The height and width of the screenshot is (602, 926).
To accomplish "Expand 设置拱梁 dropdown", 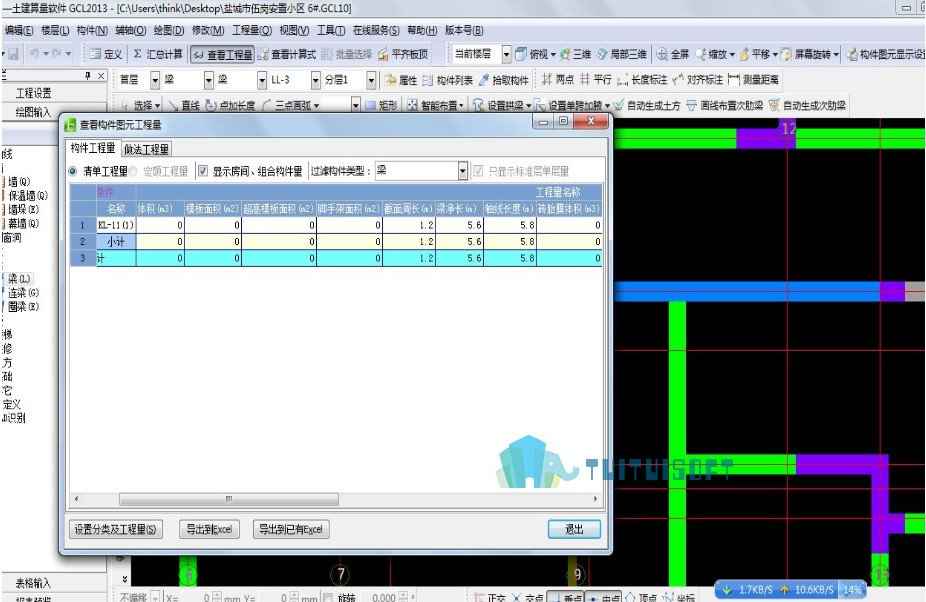I will coord(529,106).
